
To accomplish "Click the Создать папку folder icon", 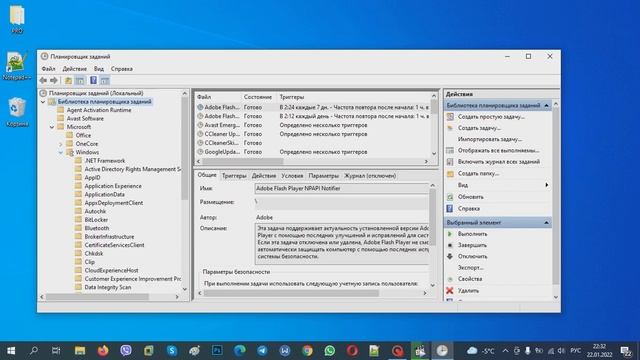I will point(450,173).
